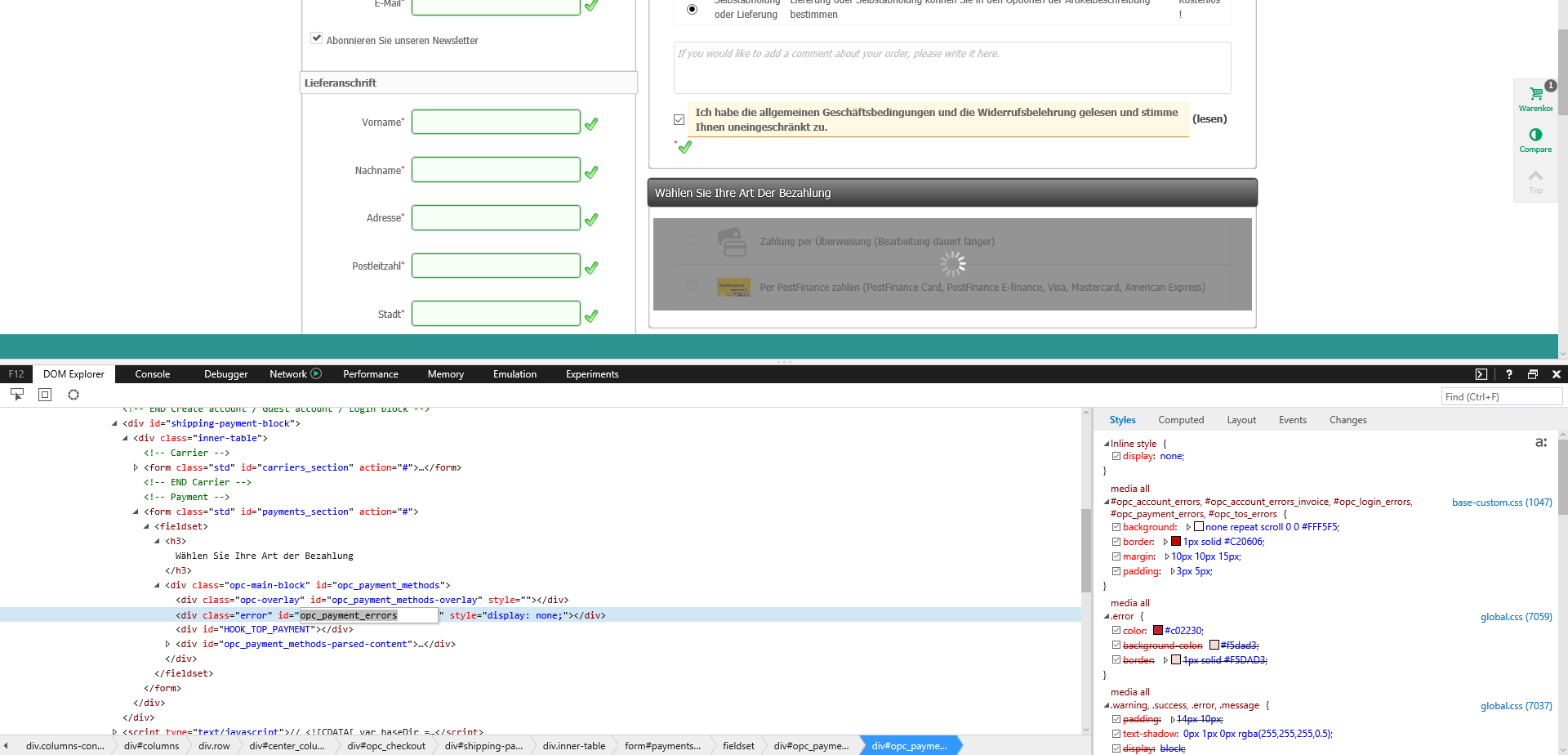Activate the Select element tool in DOM Explorer
This screenshot has height=755, width=1568.
click(16, 395)
